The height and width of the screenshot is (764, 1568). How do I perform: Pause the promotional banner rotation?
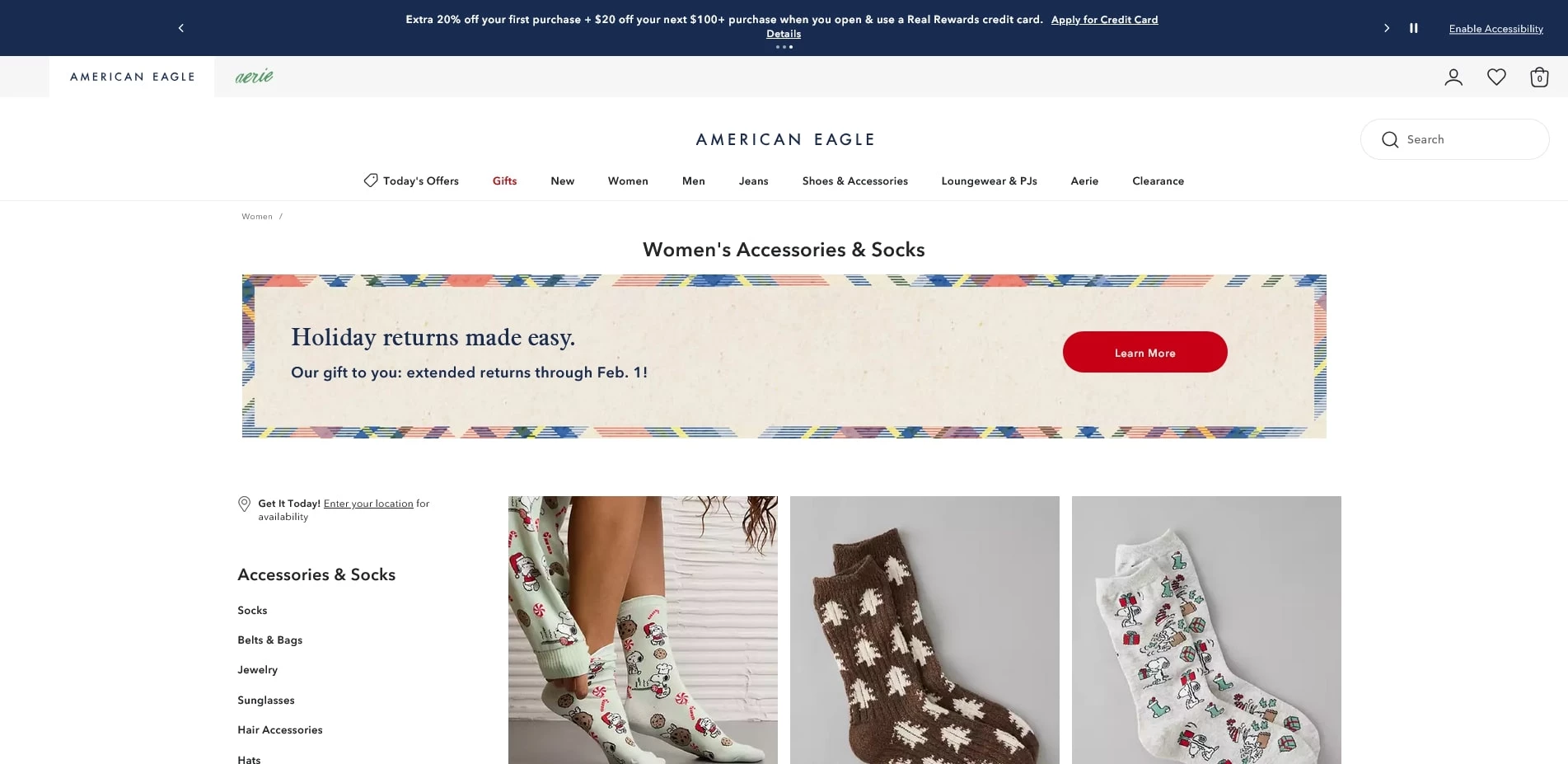point(1413,27)
